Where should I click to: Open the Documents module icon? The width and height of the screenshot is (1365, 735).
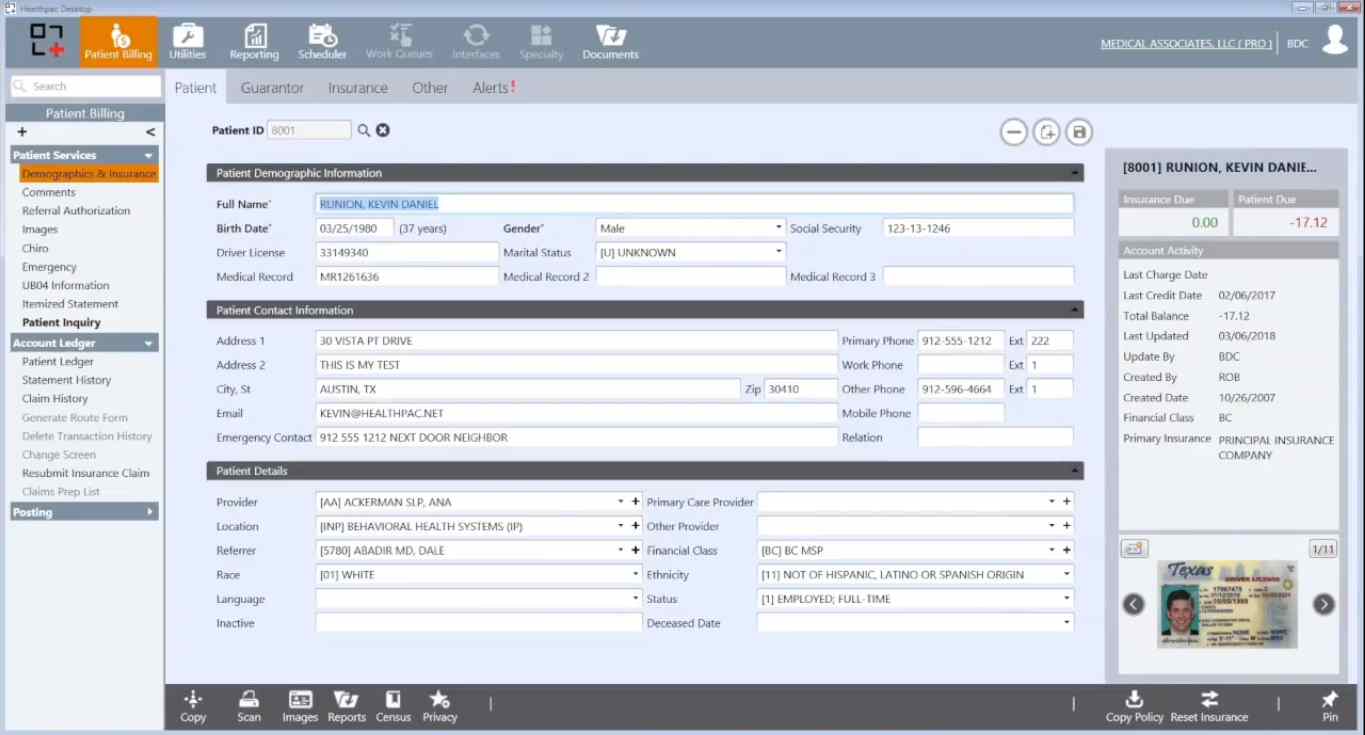pyautogui.click(x=610, y=42)
